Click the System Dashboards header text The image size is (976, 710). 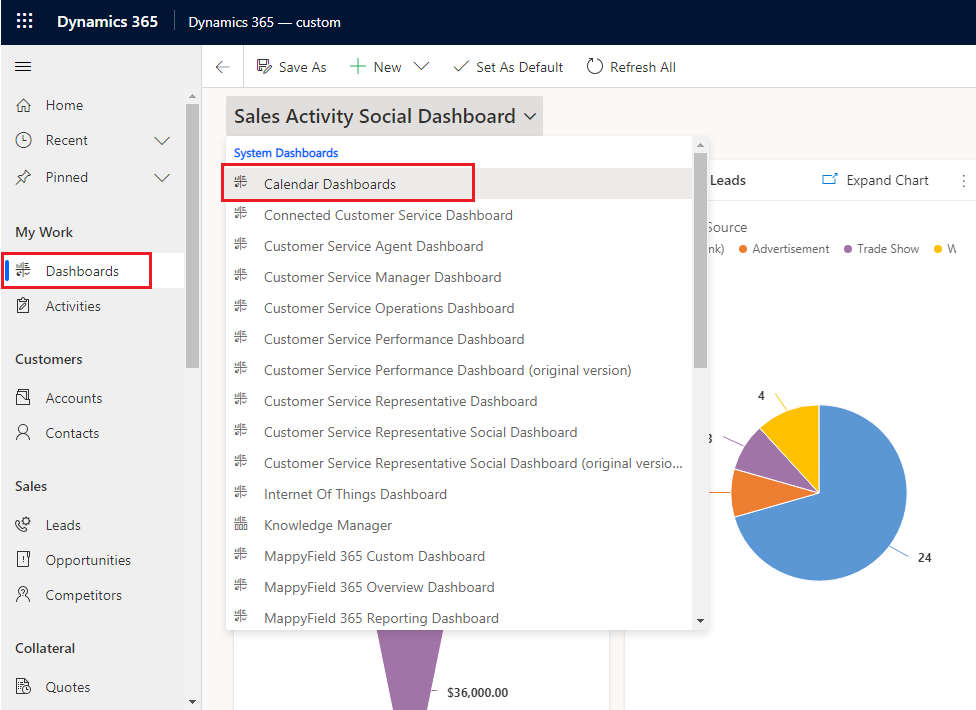pyautogui.click(x=286, y=152)
